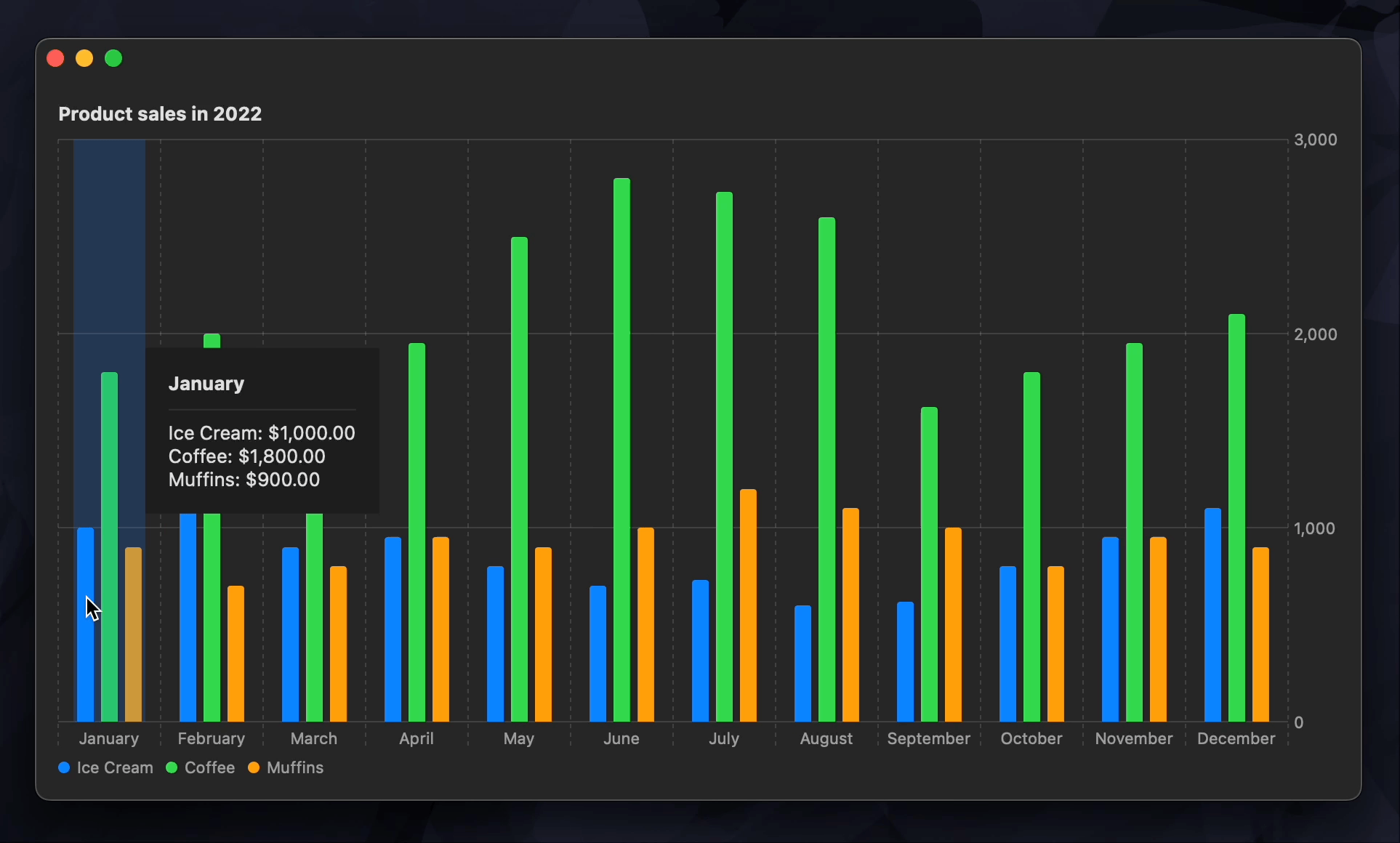
Task: Click the January heading in the tooltip
Action: point(206,384)
